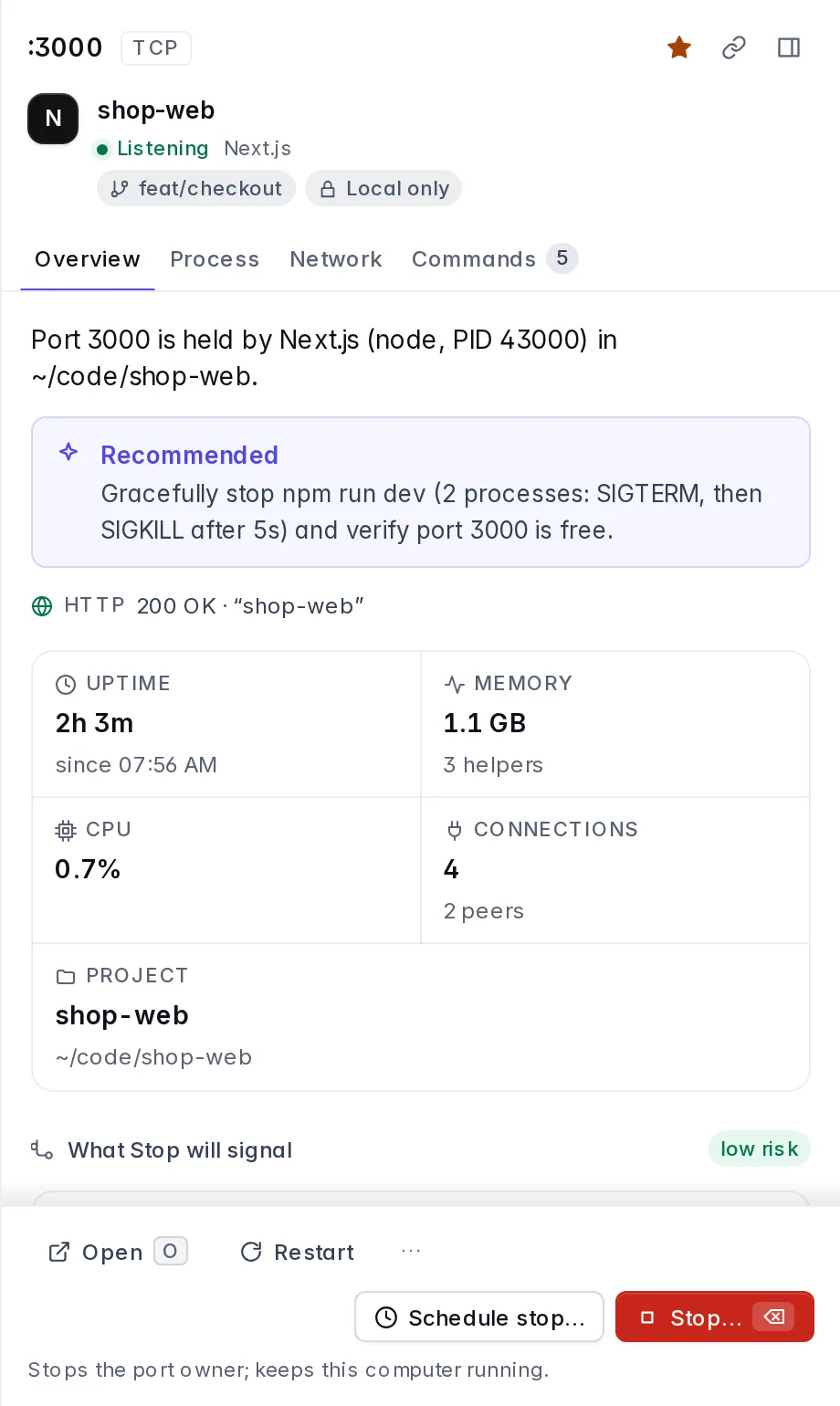Click the What Stop will signal icon

[x=42, y=1149]
